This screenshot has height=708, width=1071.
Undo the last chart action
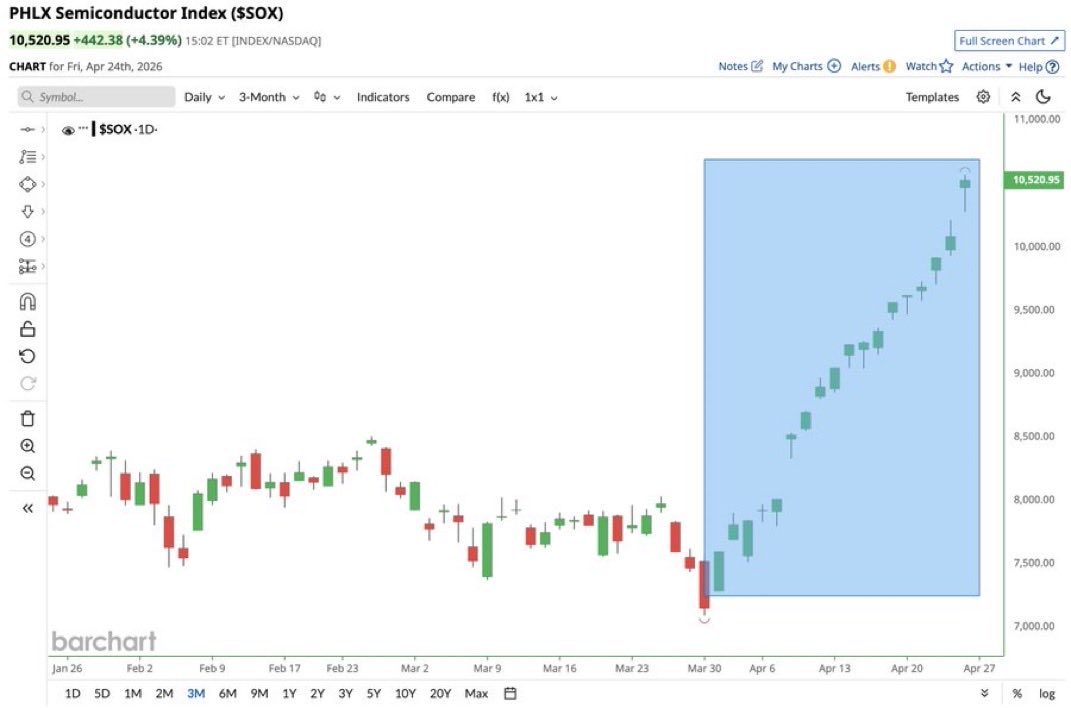[x=27, y=356]
